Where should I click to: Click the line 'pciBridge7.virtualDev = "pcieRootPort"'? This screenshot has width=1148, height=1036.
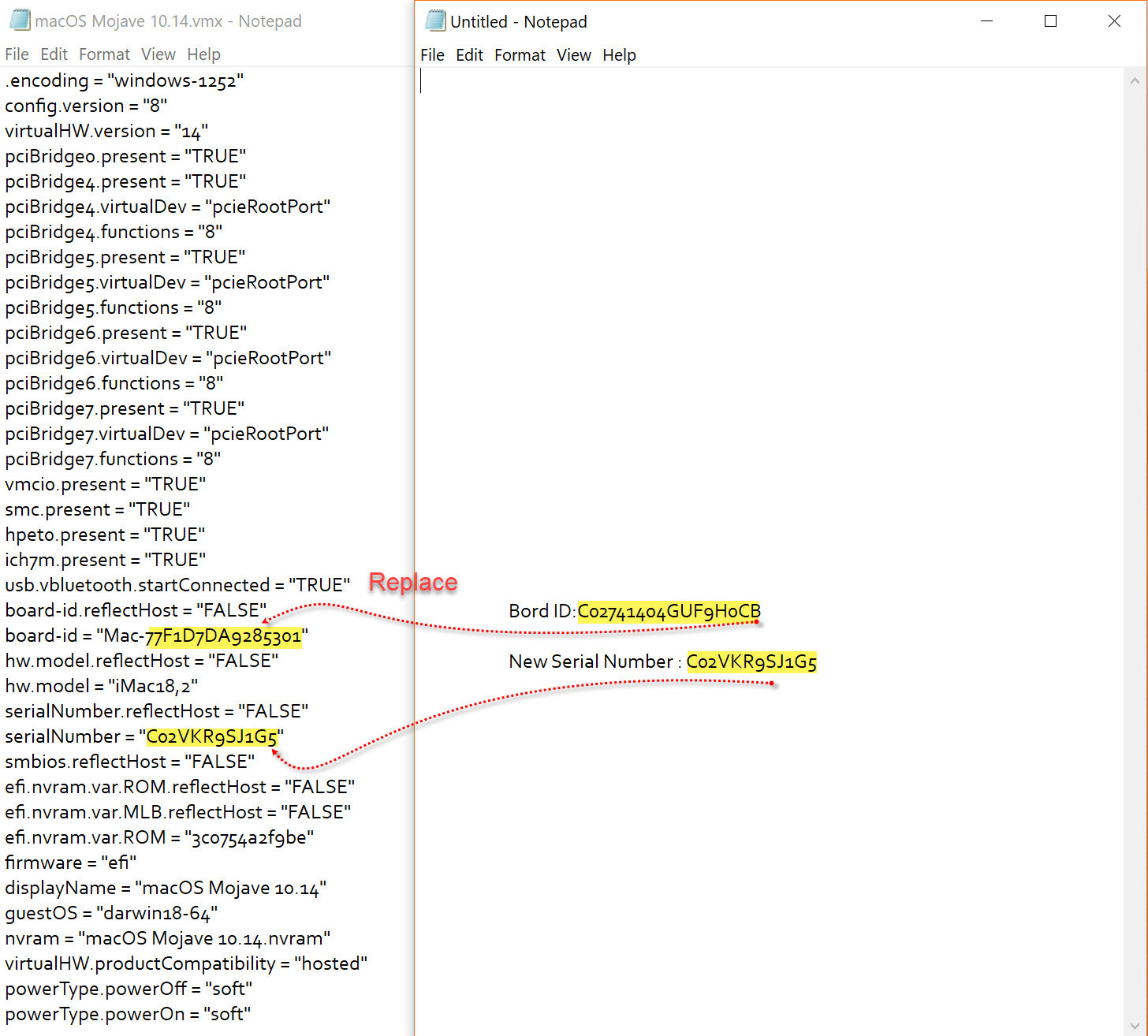(x=166, y=434)
